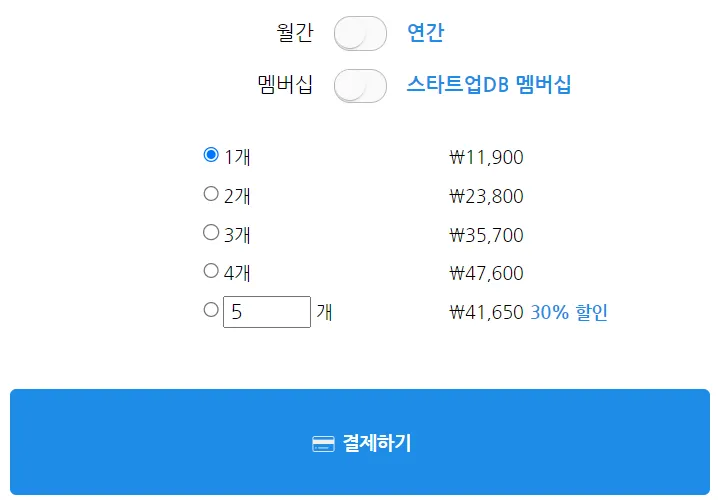Click the ₩35,700 price
This screenshot has width=718, height=500.
486,235
